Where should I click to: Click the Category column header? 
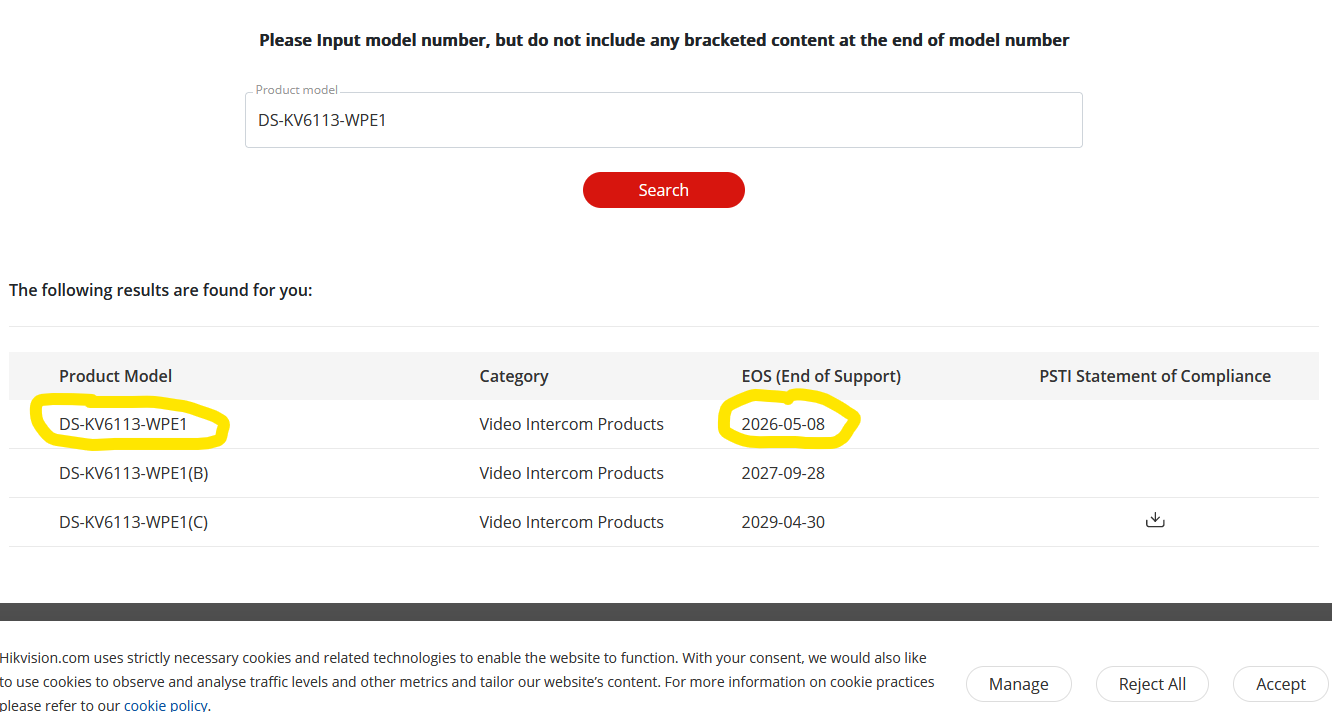point(513,376)
